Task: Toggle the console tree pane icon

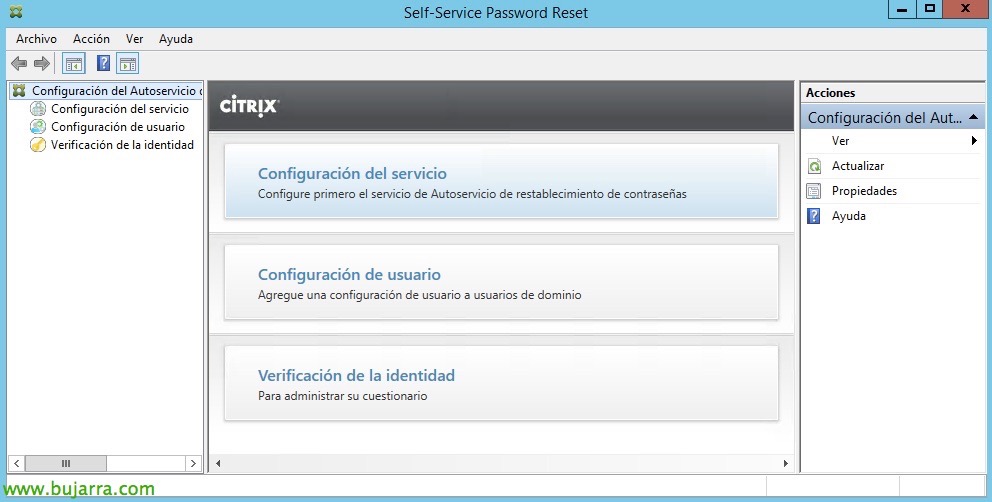Action: coord(74,63)
